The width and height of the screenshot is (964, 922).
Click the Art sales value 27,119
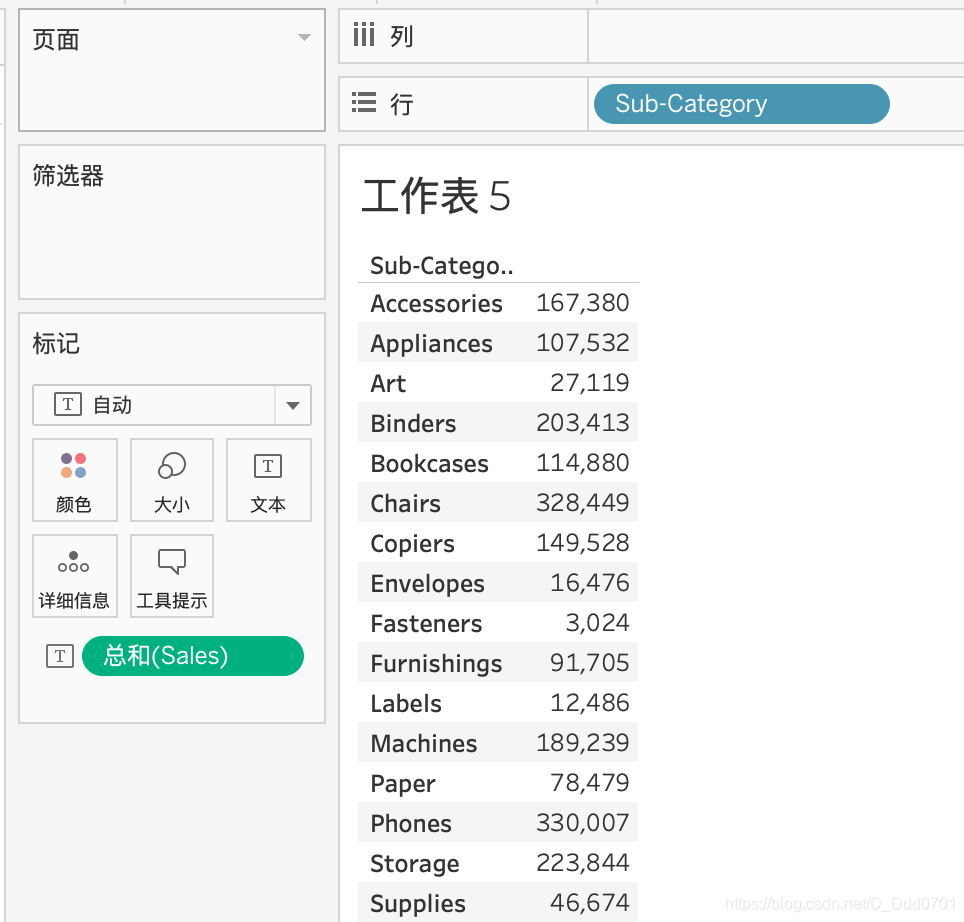click(x=589, y=383)
